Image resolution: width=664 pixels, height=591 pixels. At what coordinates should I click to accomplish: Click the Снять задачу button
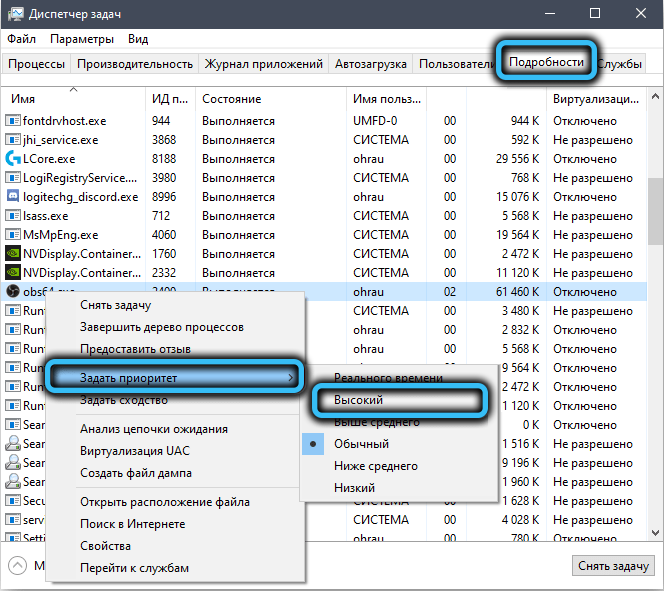612,566
